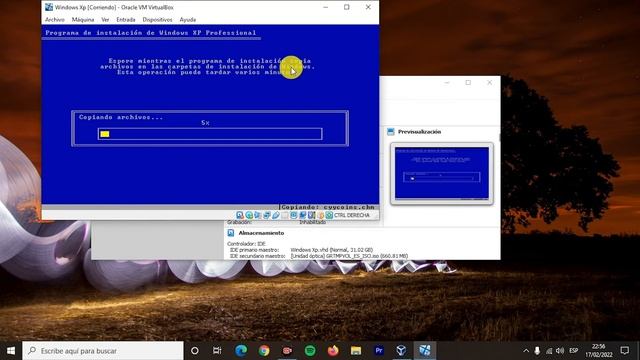Click 'Copiando archivos...' text in VM
640x360 pixels.
[121, 117]
